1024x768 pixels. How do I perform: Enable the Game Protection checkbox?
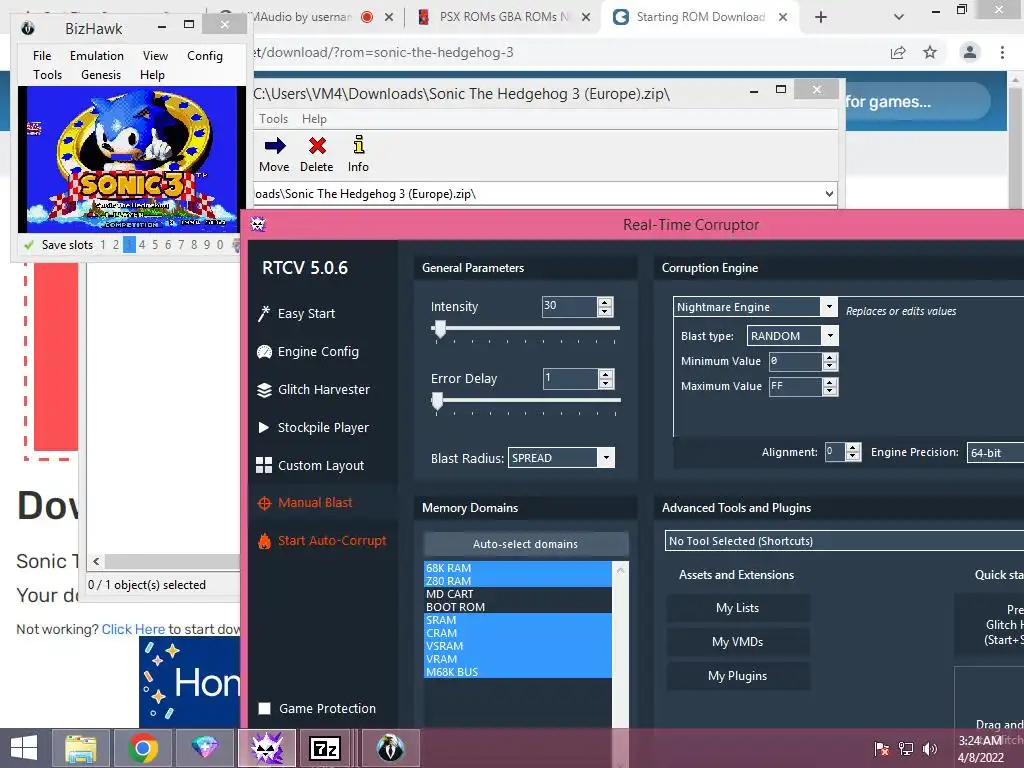coord(264,709)
